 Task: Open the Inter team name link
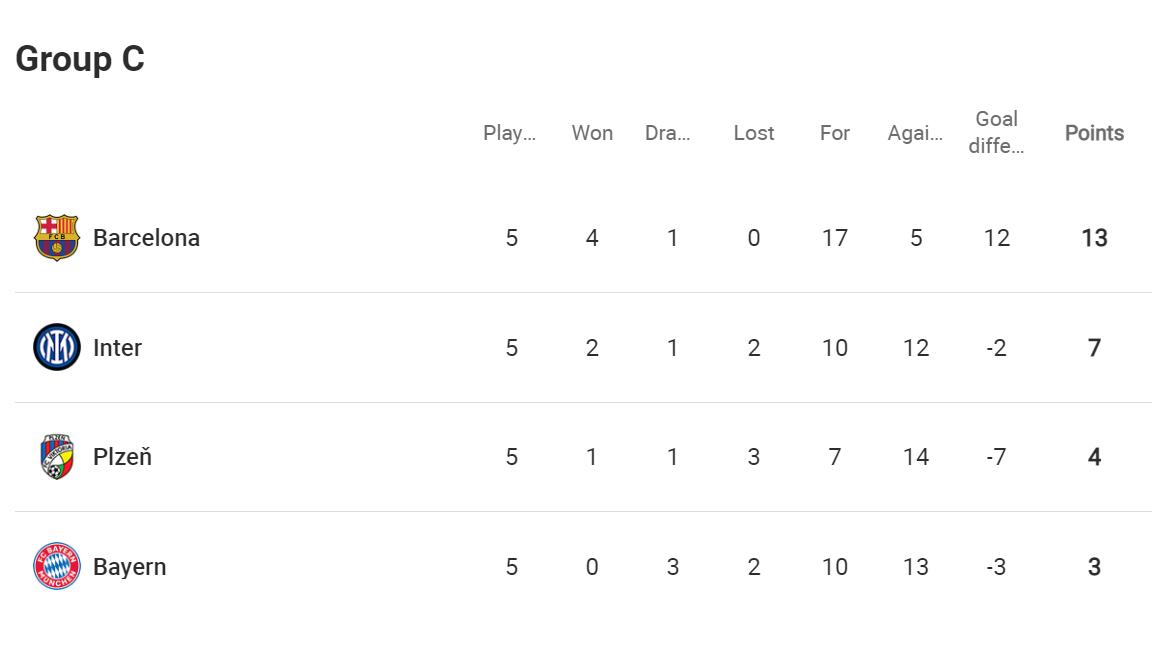pos(118,347)
